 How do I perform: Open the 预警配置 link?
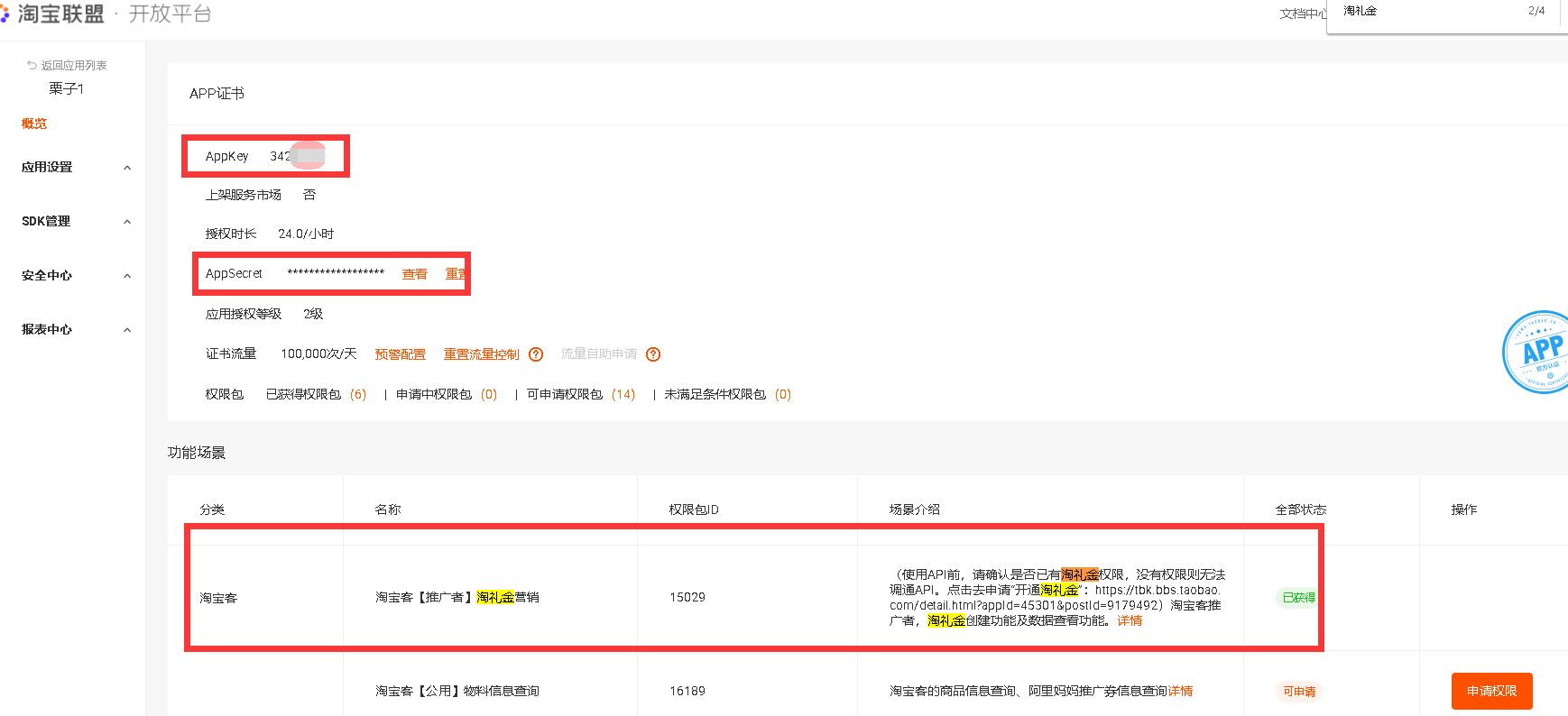(x=400, y=354)
